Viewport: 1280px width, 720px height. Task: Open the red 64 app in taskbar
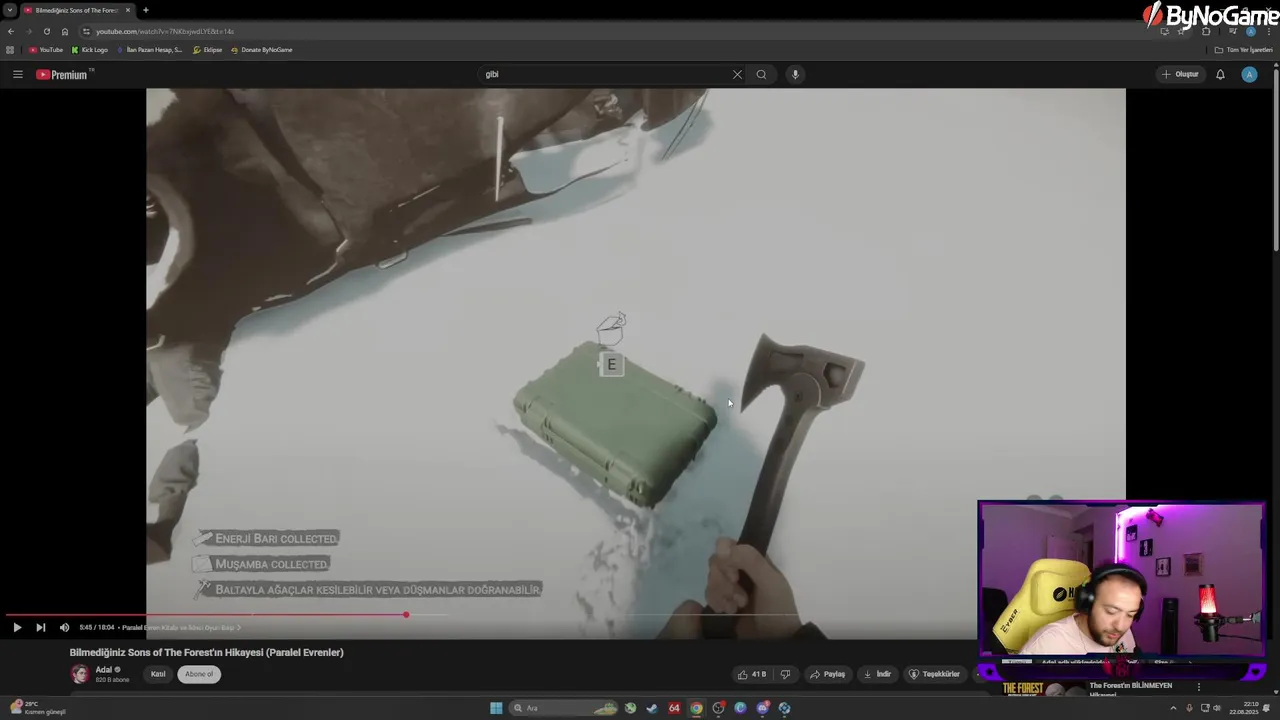[x=674, y=708]
